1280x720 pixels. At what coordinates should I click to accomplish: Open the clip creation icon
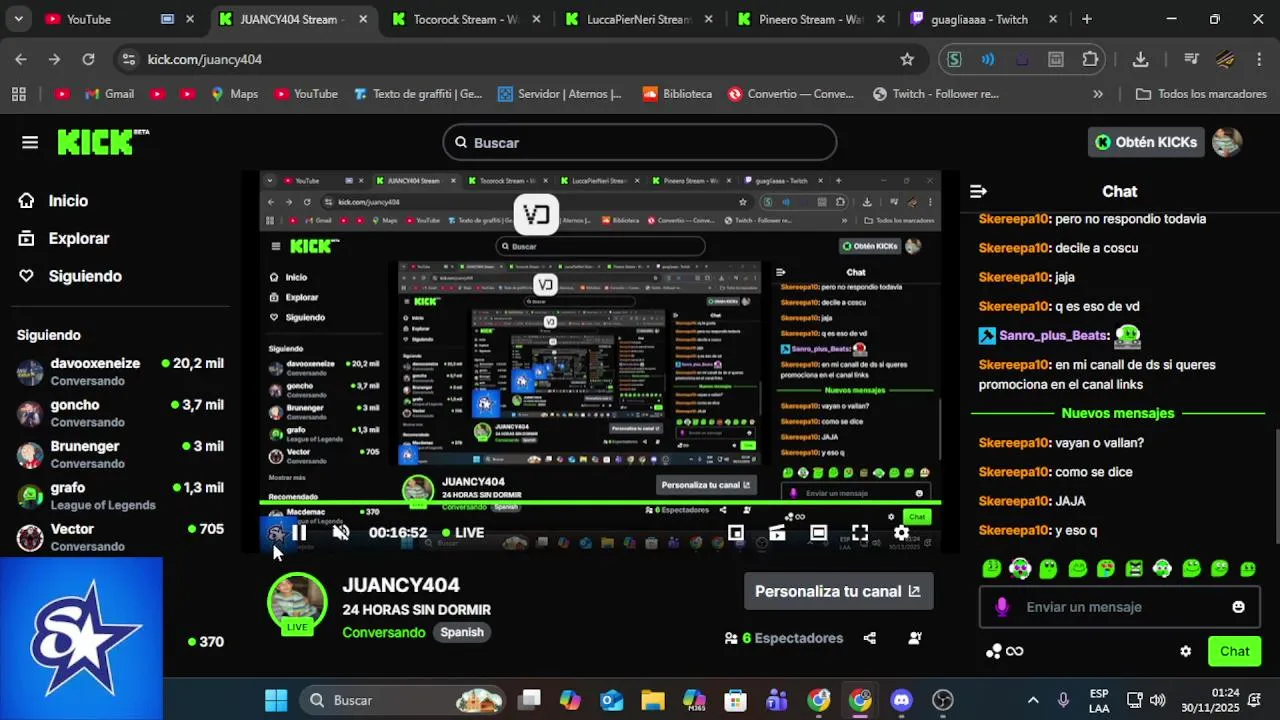(x=777, y=533)
